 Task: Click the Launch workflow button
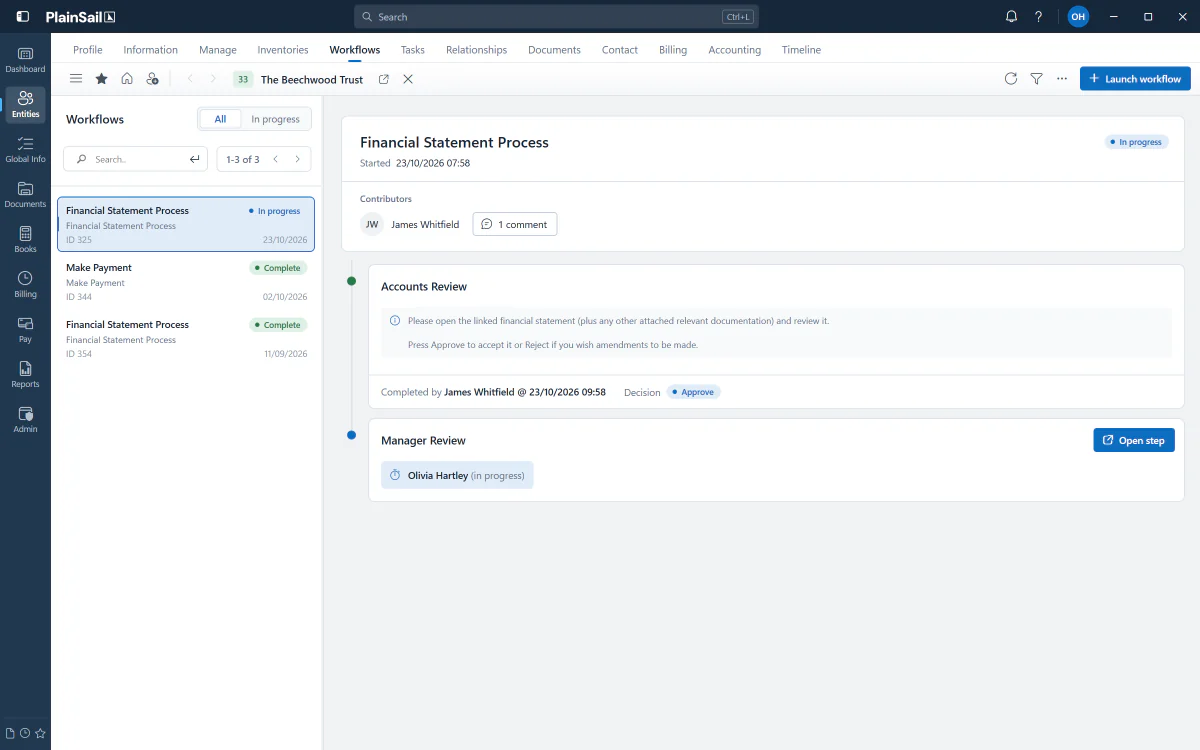(x=1135, y=79)
